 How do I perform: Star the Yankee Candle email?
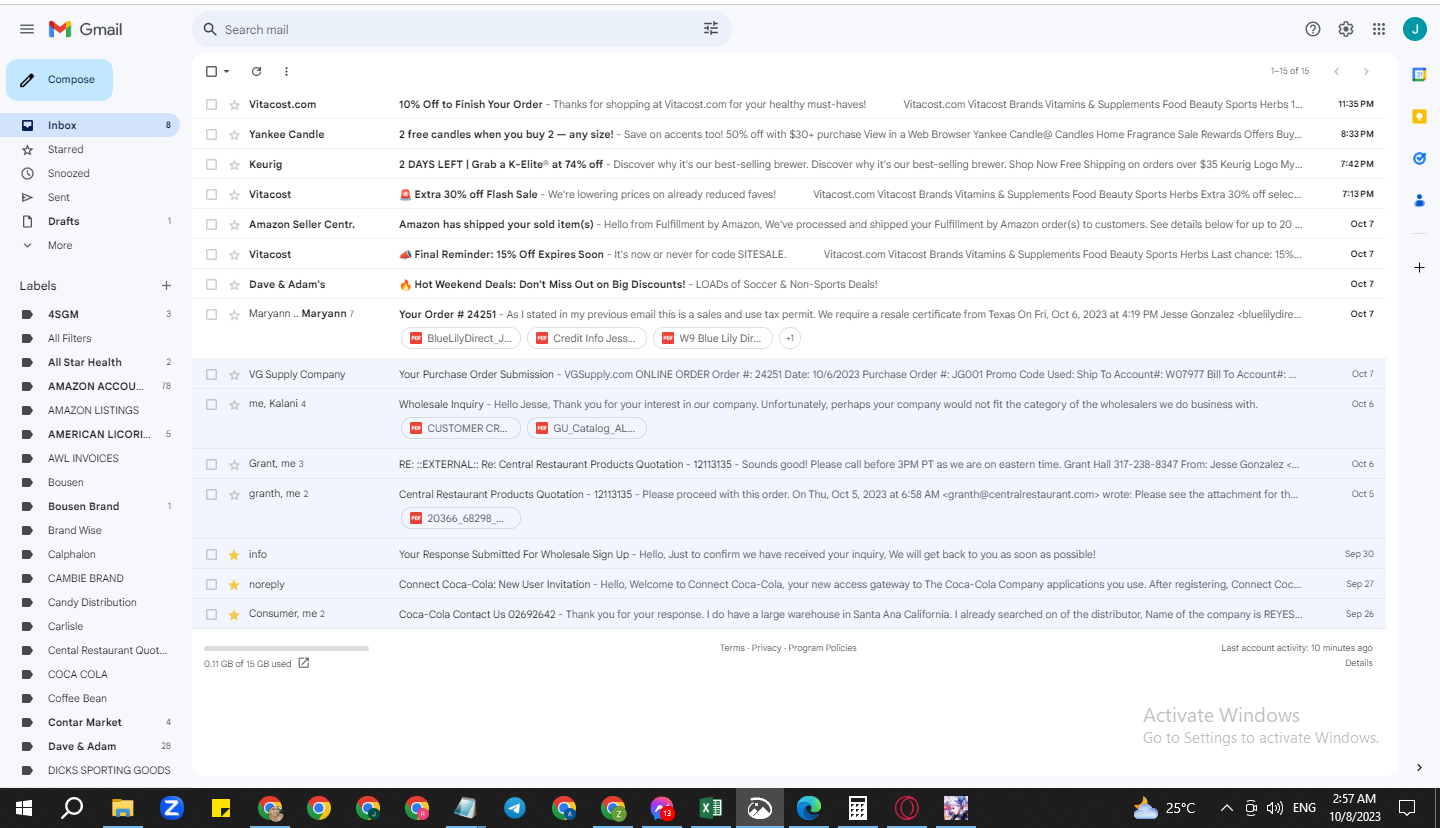click(234, 134)
